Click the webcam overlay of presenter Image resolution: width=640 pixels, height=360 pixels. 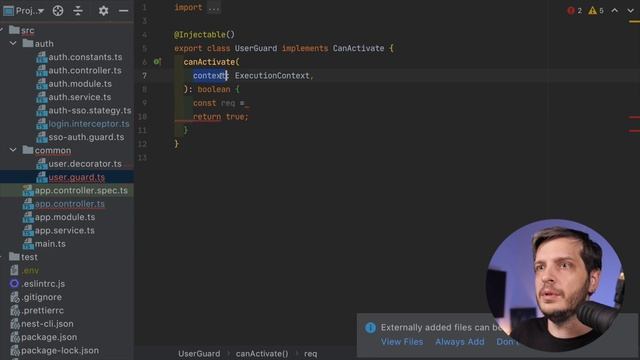[555, 285]
